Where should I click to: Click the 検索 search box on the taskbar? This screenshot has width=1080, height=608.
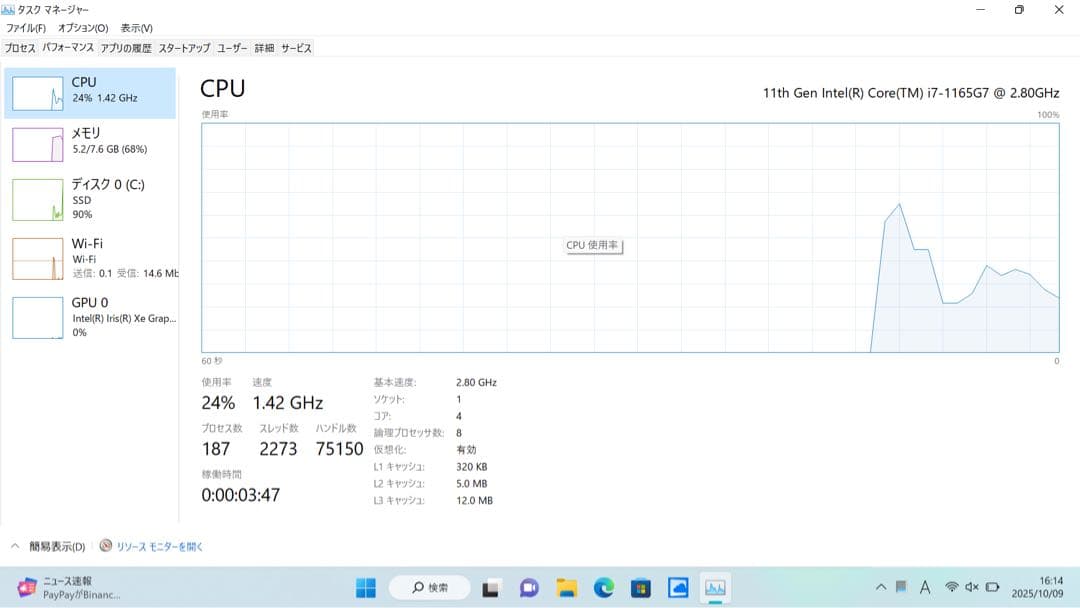point(429,587)
